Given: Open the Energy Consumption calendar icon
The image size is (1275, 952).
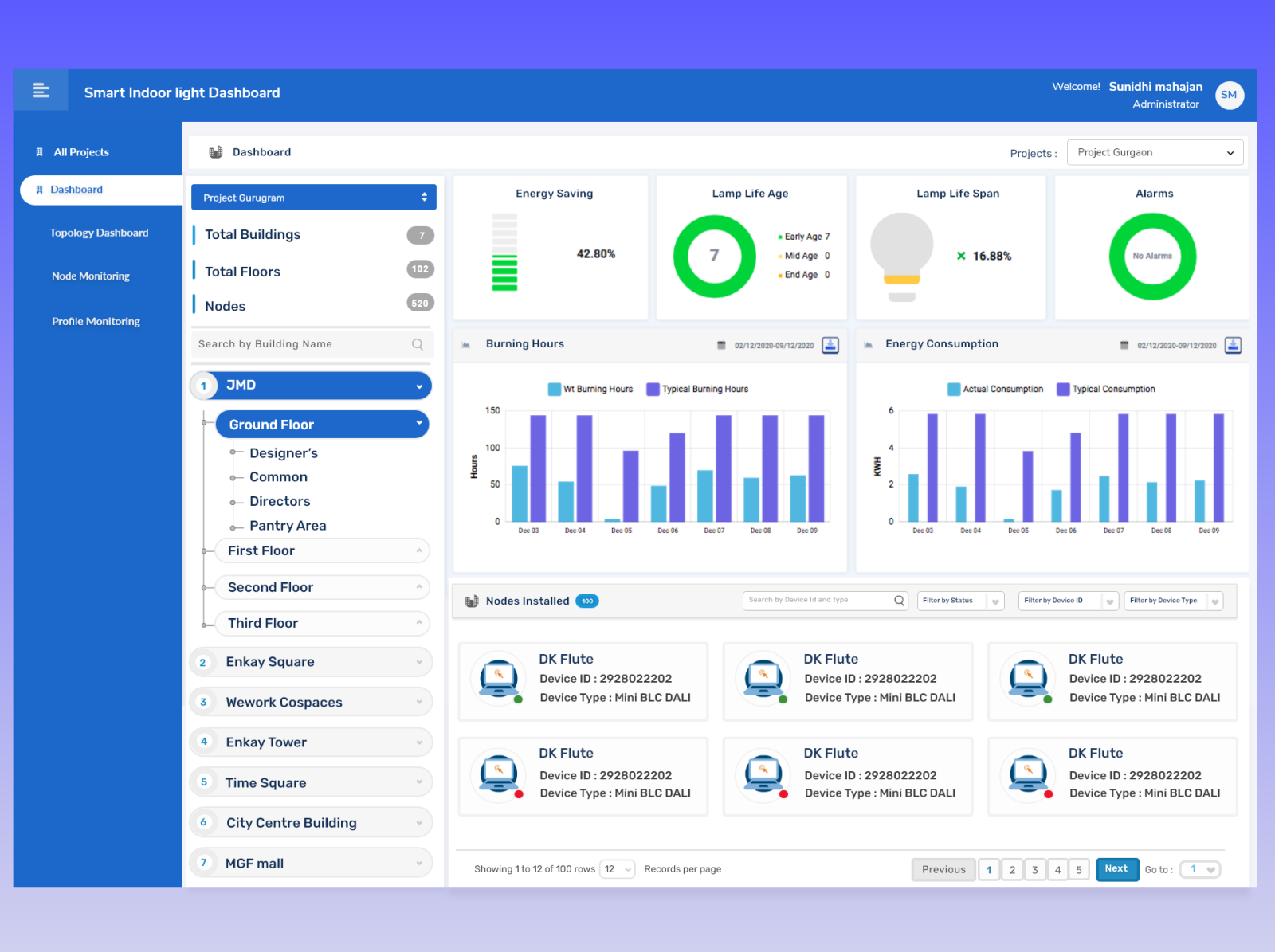Looking at the screenshot, I should [x=1124, y=345].
